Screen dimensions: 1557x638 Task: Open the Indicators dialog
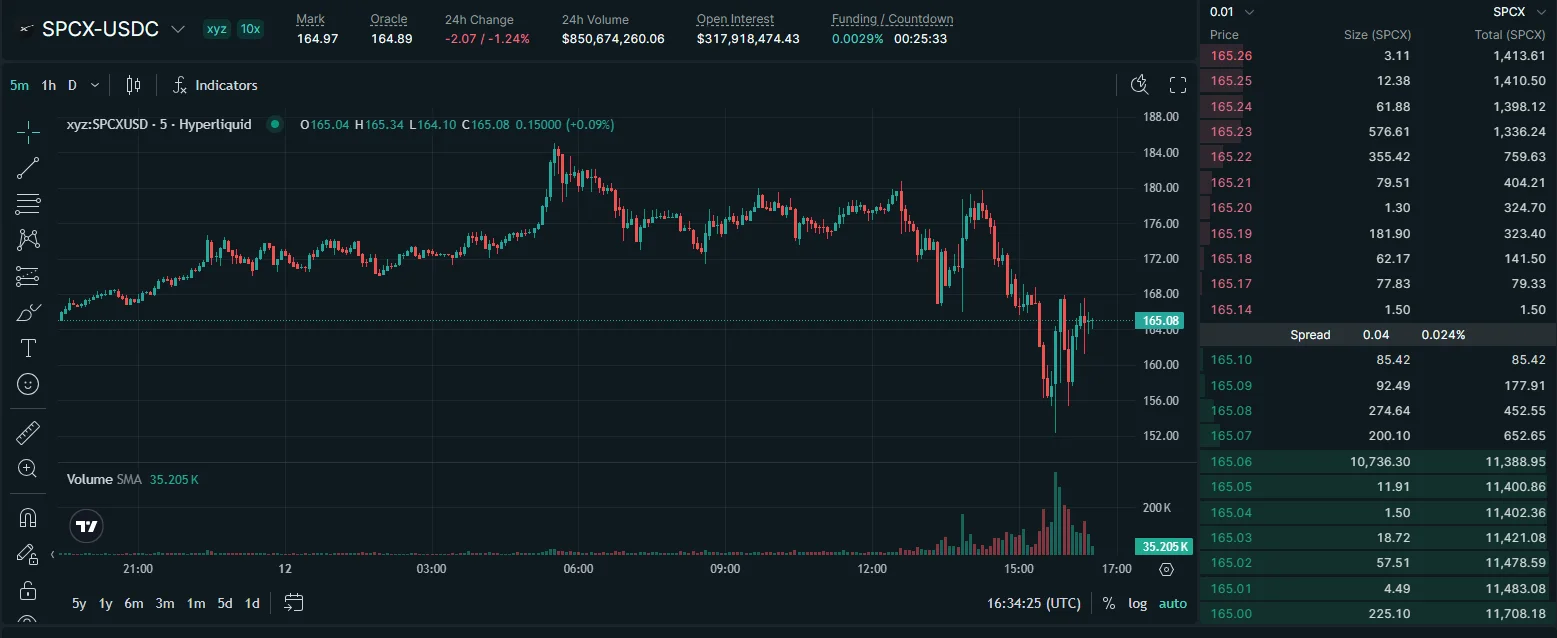[x=215, y=85]
